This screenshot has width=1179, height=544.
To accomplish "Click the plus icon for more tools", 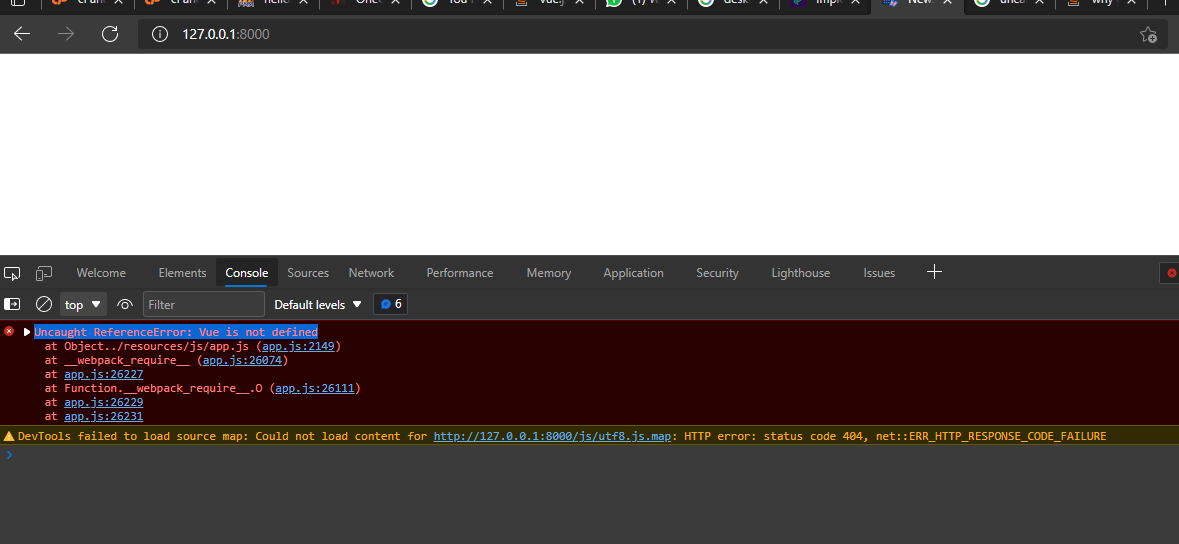I will [x=934, y=272].
